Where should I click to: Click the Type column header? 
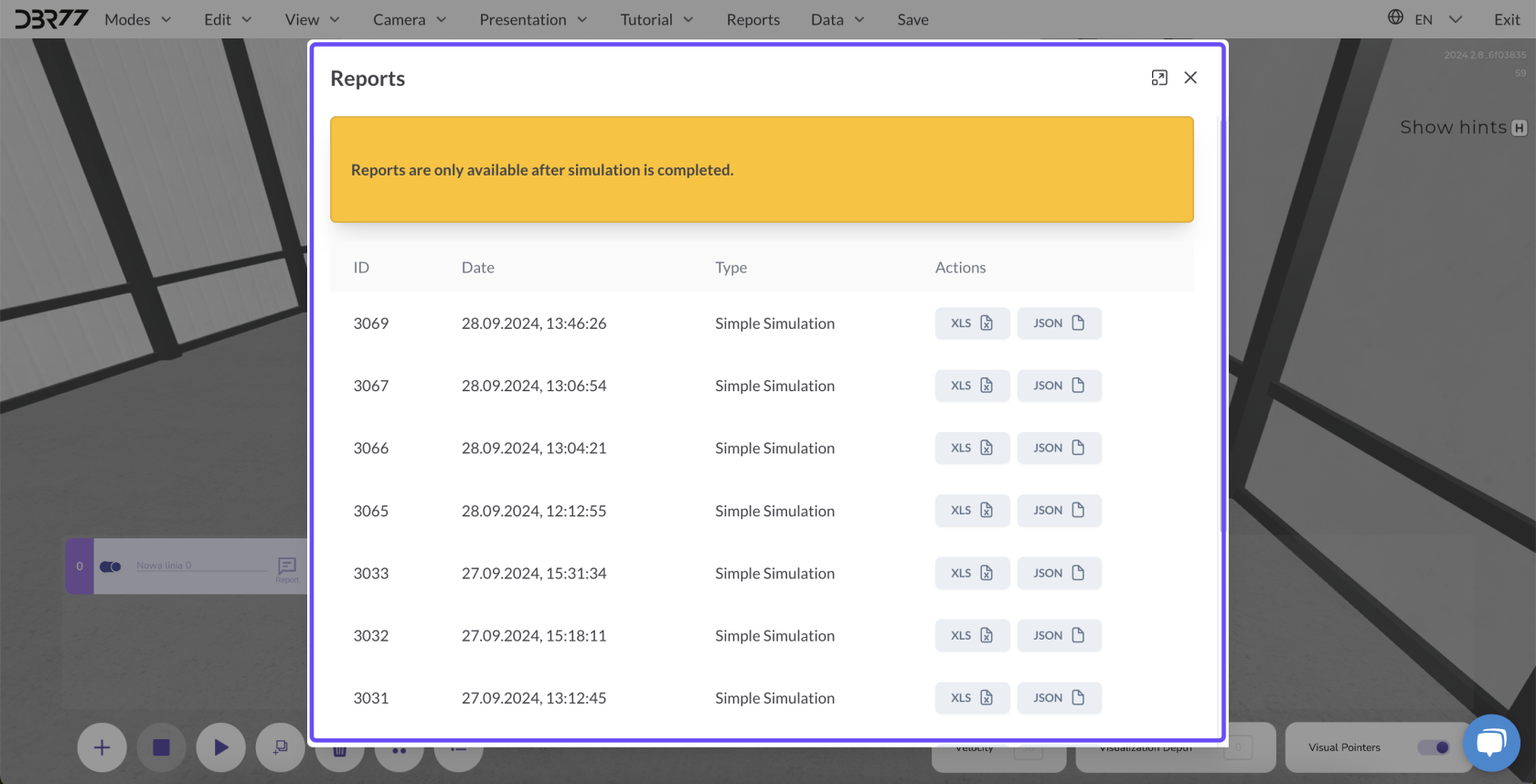pos(731,268)
